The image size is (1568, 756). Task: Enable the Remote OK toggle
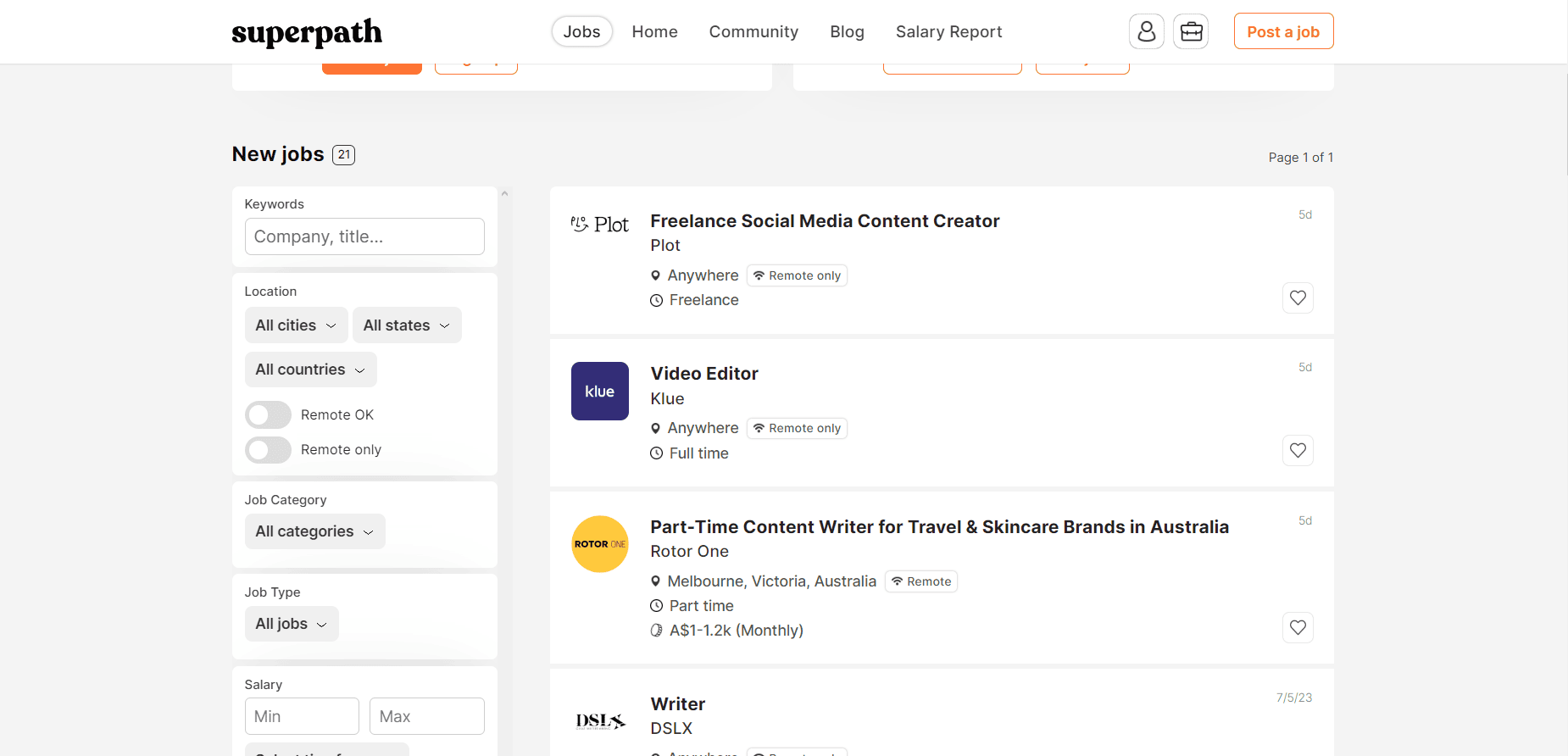[268, 414]
